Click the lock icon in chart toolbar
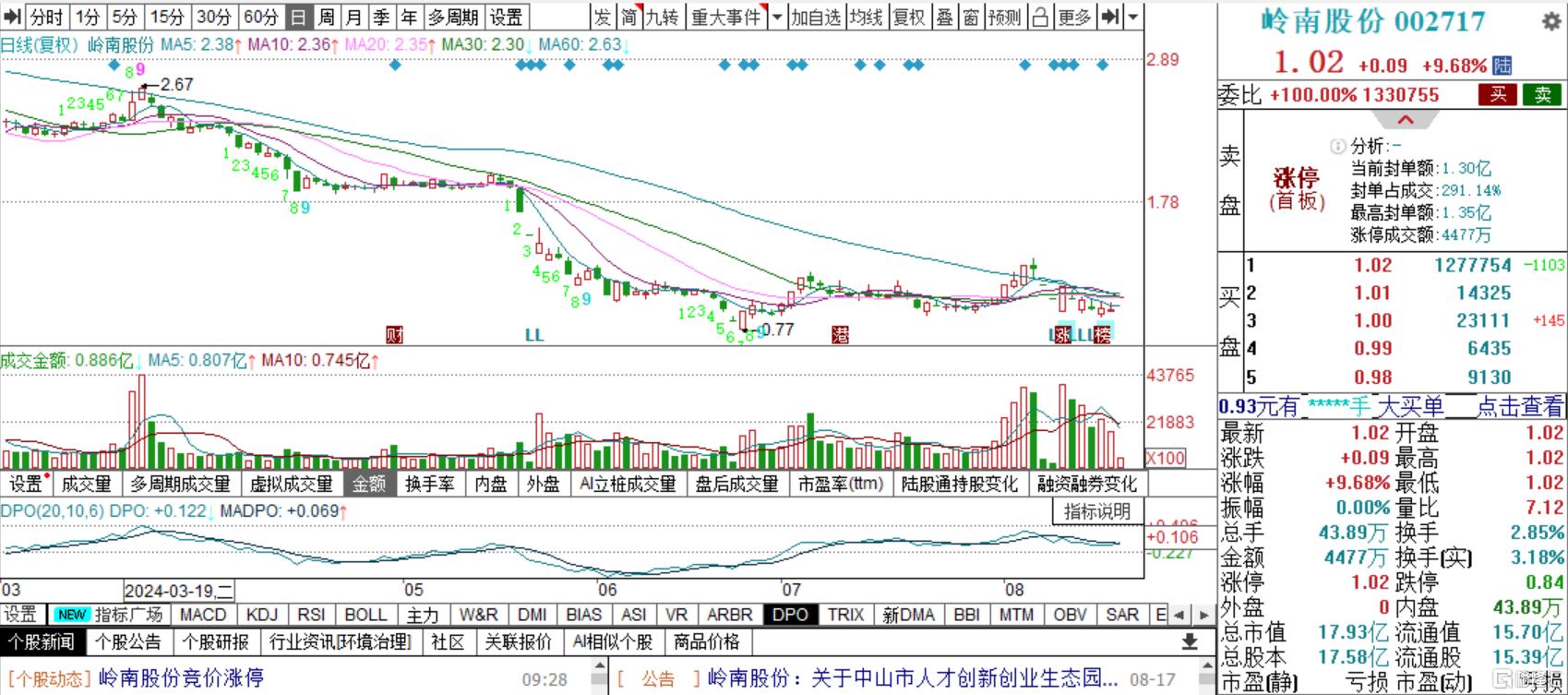This screenshot has width=1568, height=695. 1041,17
